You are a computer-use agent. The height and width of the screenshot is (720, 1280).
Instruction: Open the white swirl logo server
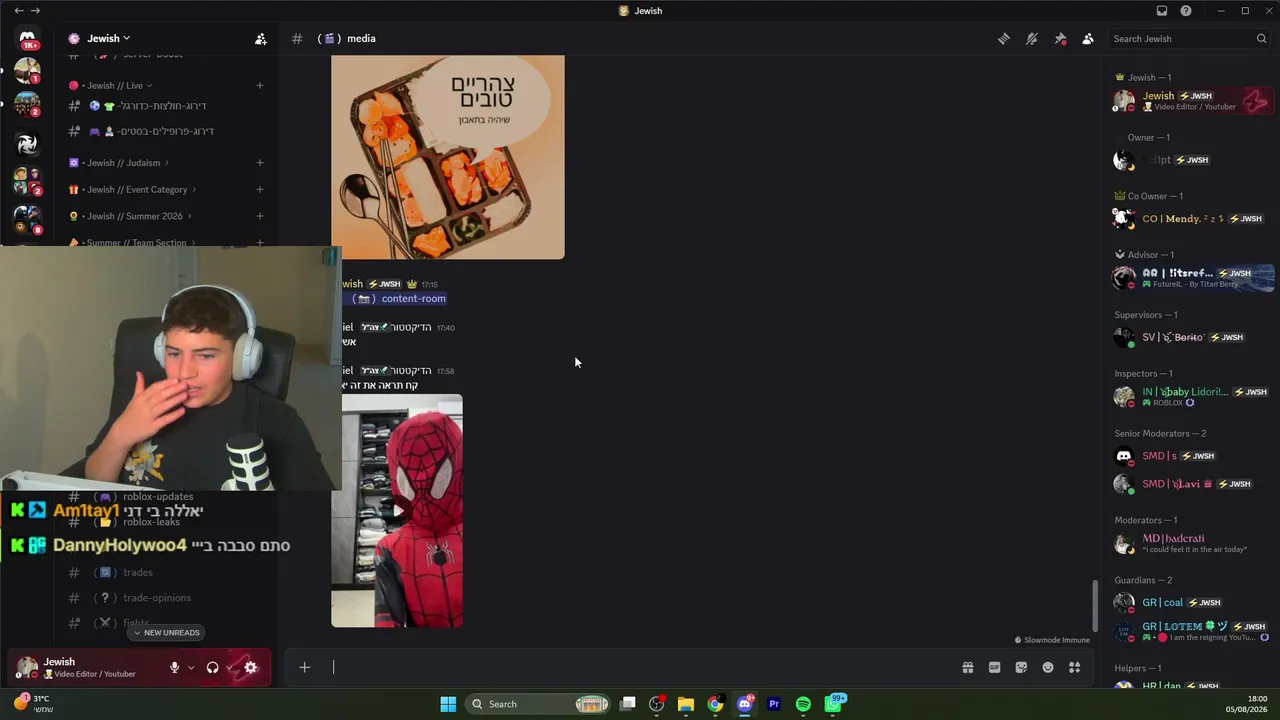click(x=27, y=144)
